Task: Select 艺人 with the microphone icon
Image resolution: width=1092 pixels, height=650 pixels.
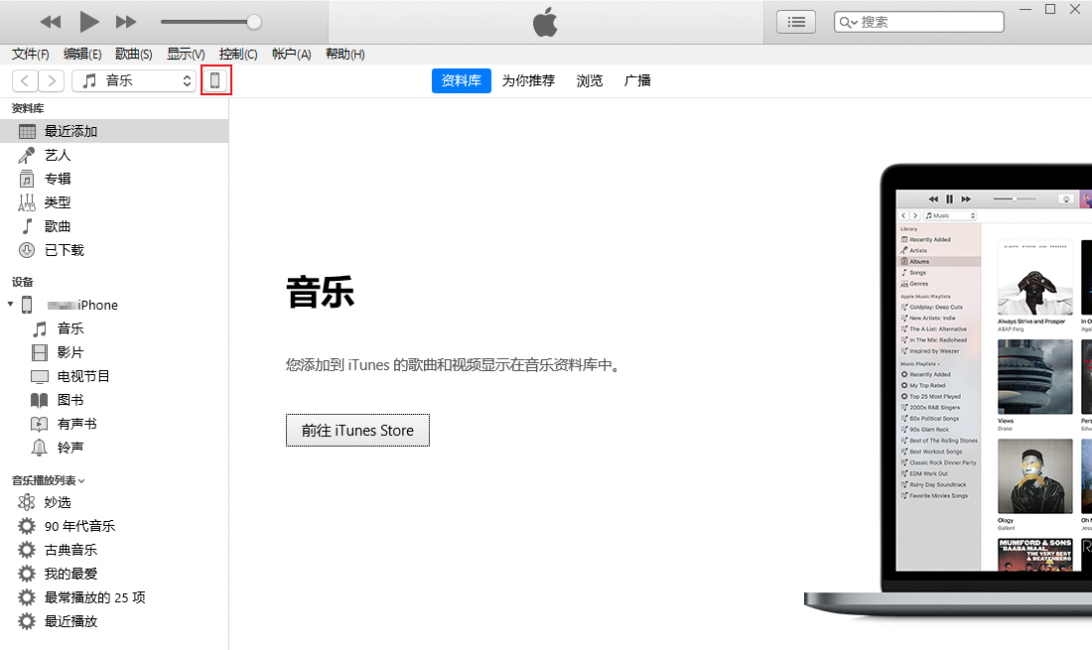Action: click(57, 155)
